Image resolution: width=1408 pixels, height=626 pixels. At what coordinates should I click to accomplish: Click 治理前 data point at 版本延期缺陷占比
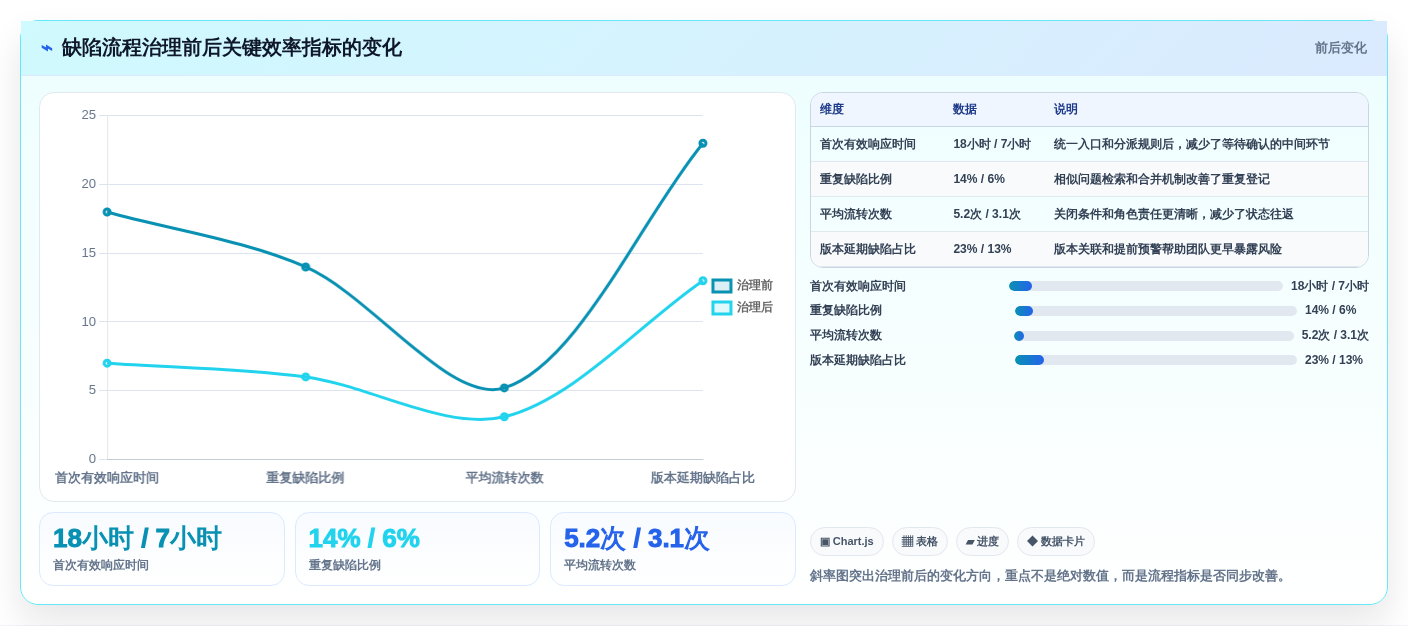pos(703,143)
